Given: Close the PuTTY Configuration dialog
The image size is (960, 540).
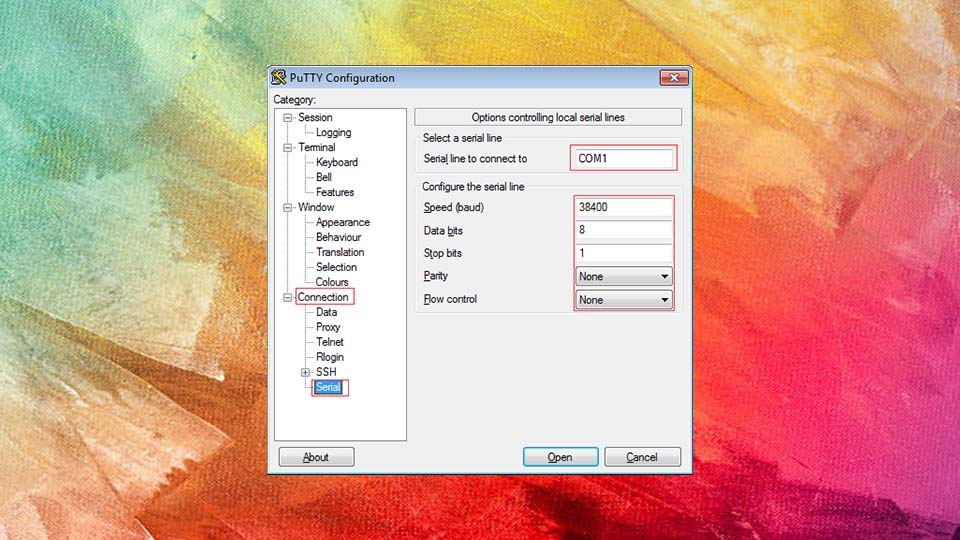Looking at the screenshot, I should coord(673,78).
